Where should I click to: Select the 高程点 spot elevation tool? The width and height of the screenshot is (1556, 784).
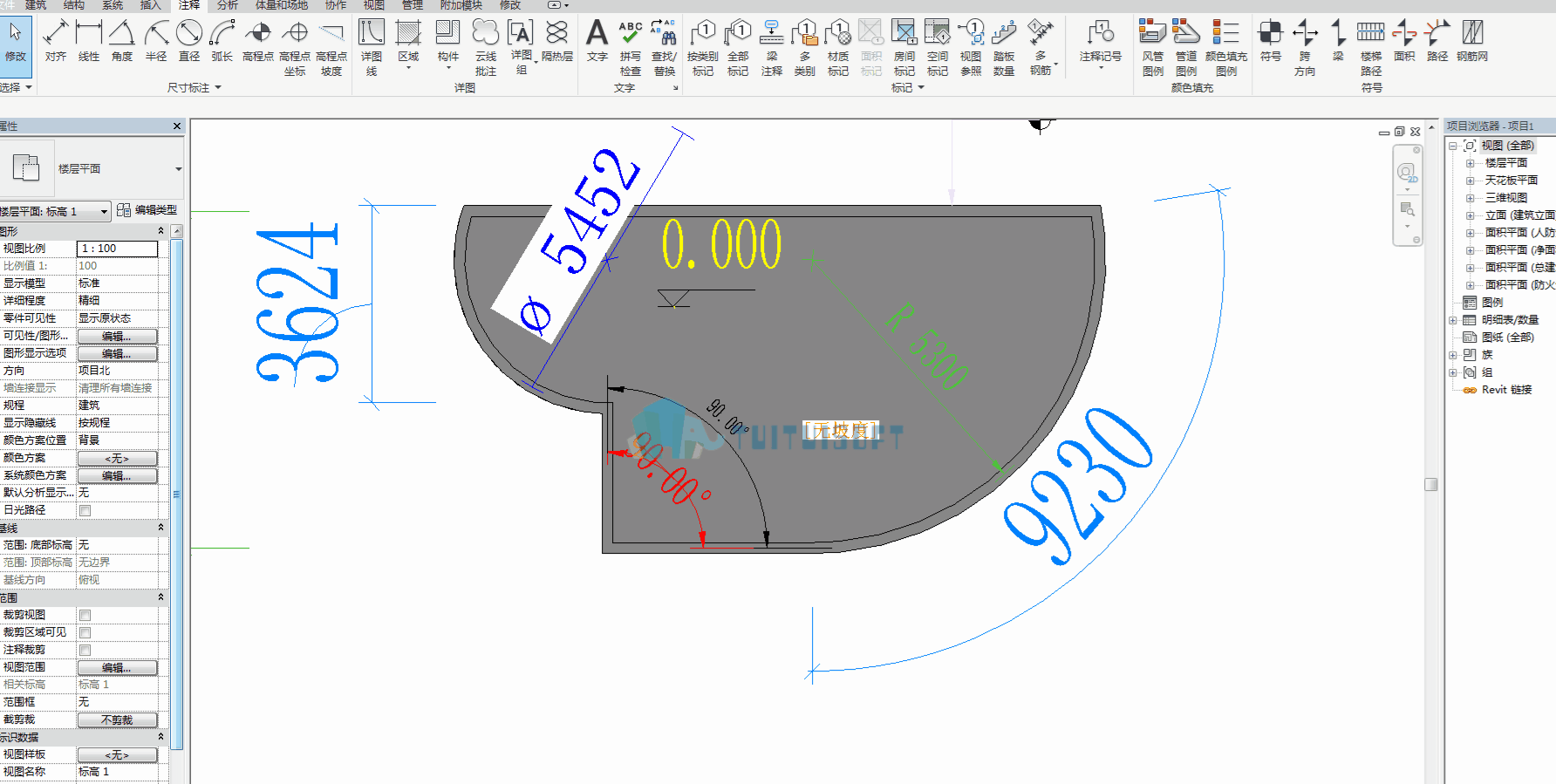[x=258, y=41]
